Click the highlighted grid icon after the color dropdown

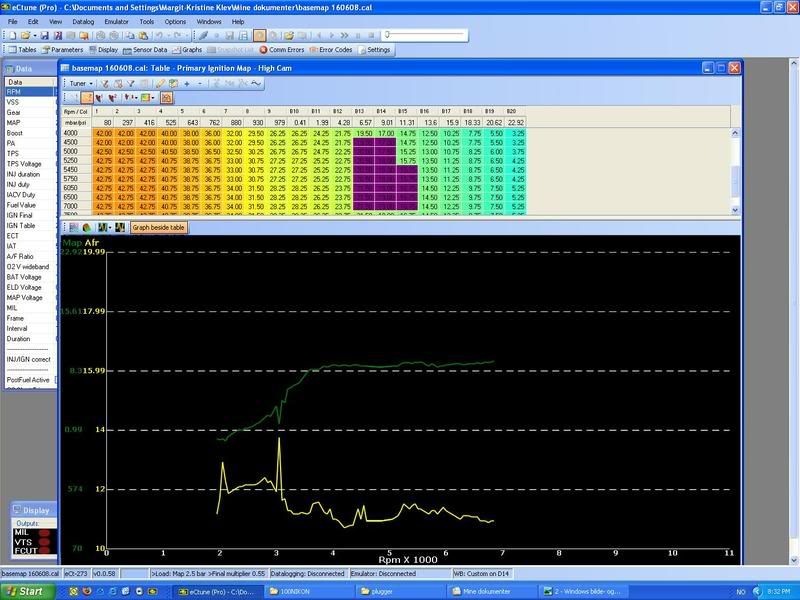pyautogui.click(x=166, y=97)
